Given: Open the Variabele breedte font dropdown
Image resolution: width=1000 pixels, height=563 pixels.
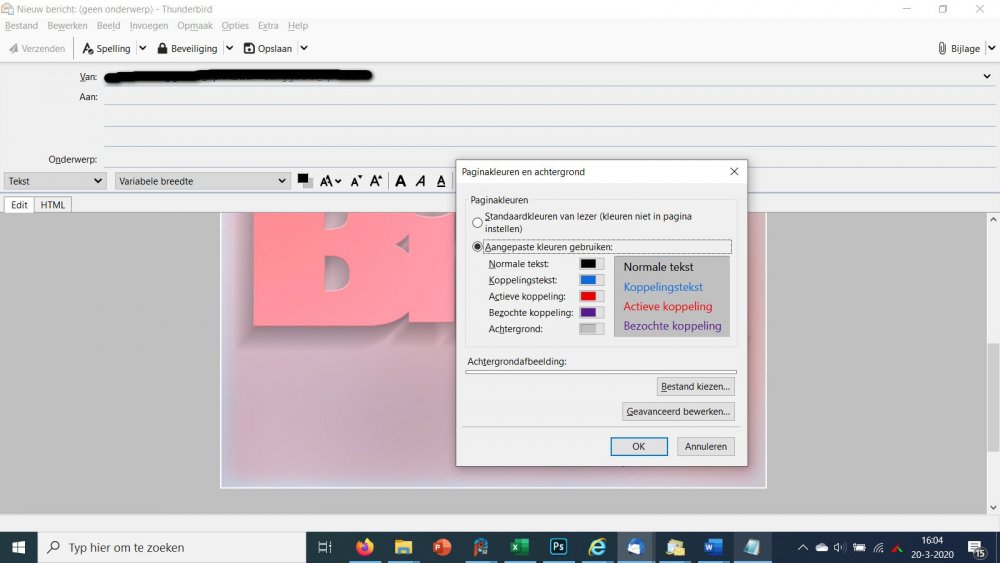Looking at the screenshot, I should pyautogui.click(x=202, y=181).
